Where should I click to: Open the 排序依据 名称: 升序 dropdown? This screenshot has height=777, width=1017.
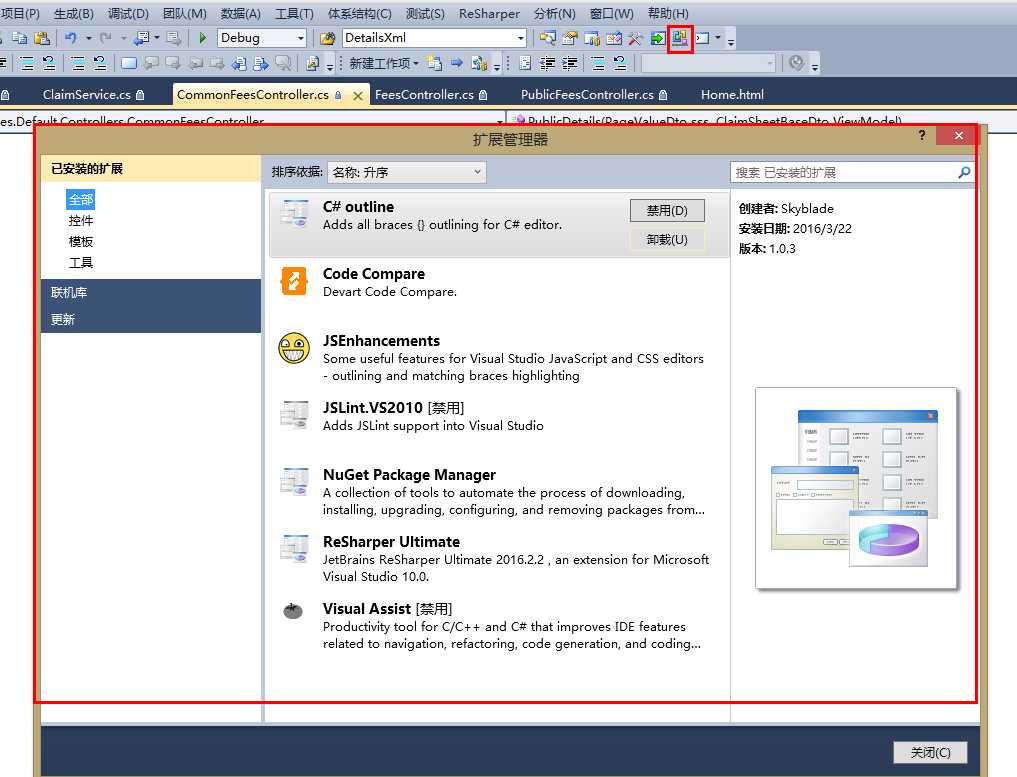pos(407,173)
